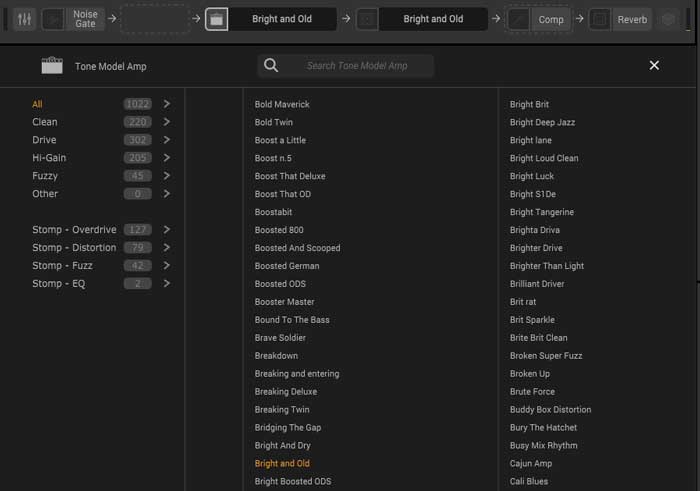Screen dimensions: 700x491
Task: Choose Bound To The Bass tone model
Action: click(292, 320)
